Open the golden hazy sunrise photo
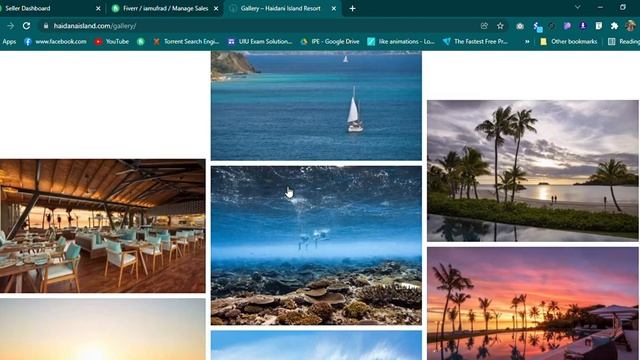The image size is (640, 360). point(102,329)
